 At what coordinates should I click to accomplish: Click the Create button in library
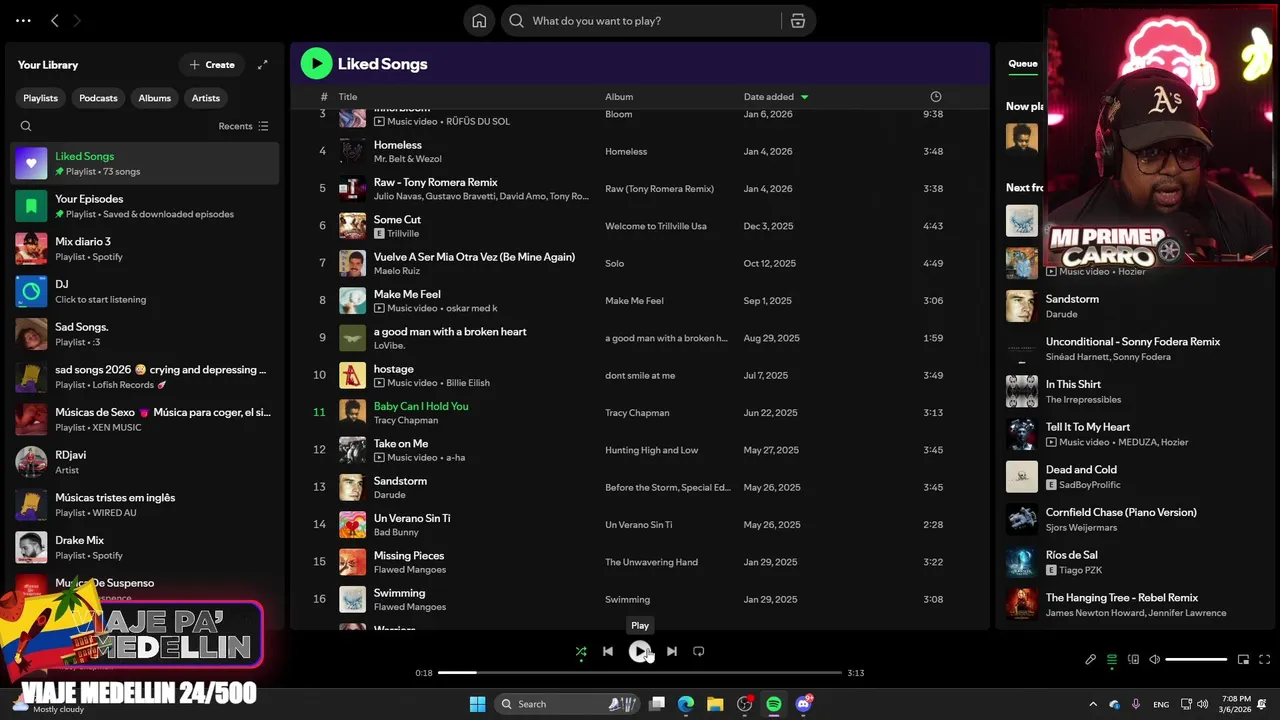212,65
